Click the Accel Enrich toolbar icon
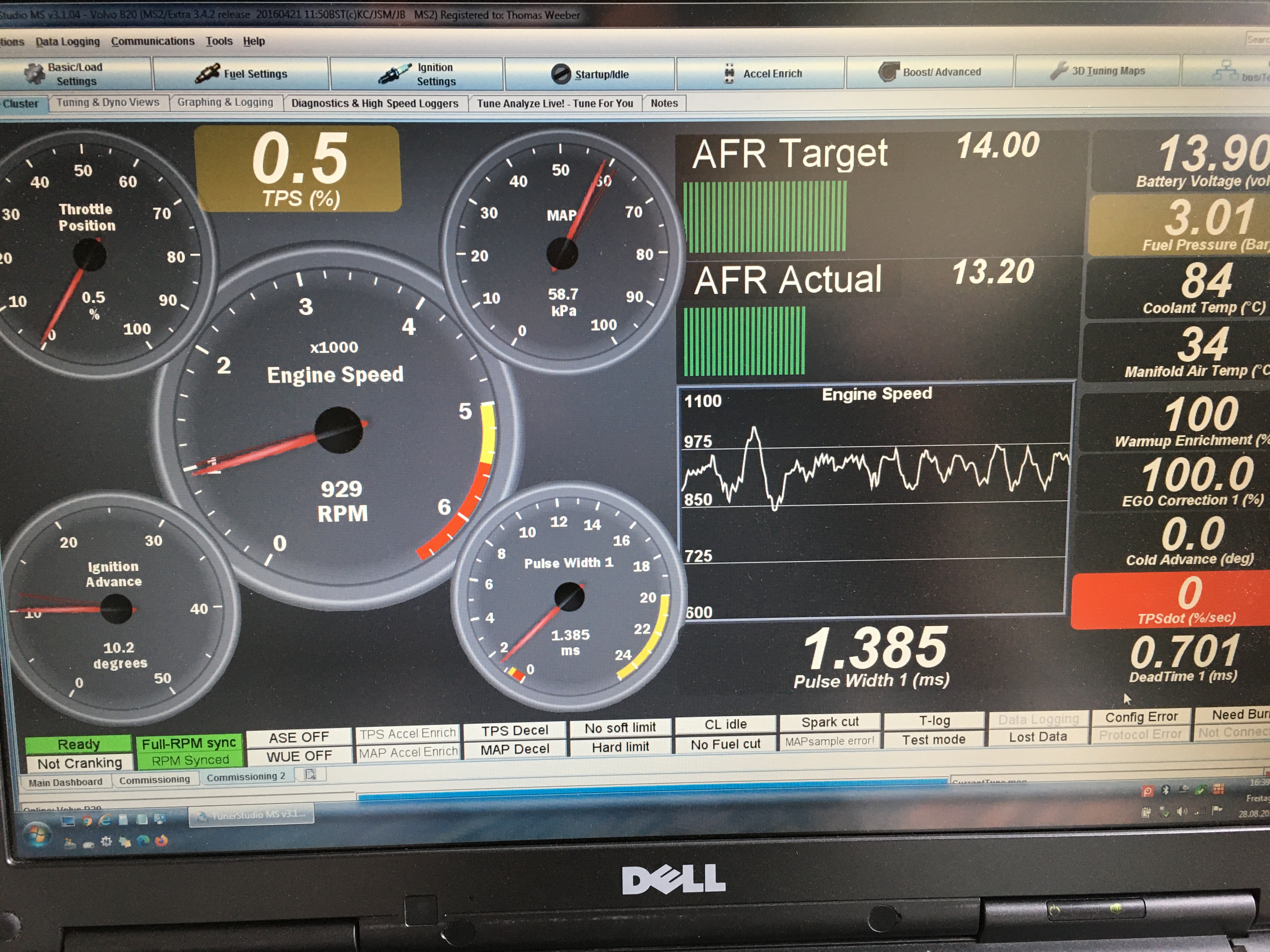Image resolution: width=1270 pixels, height=952 pixels. (729, 74)
